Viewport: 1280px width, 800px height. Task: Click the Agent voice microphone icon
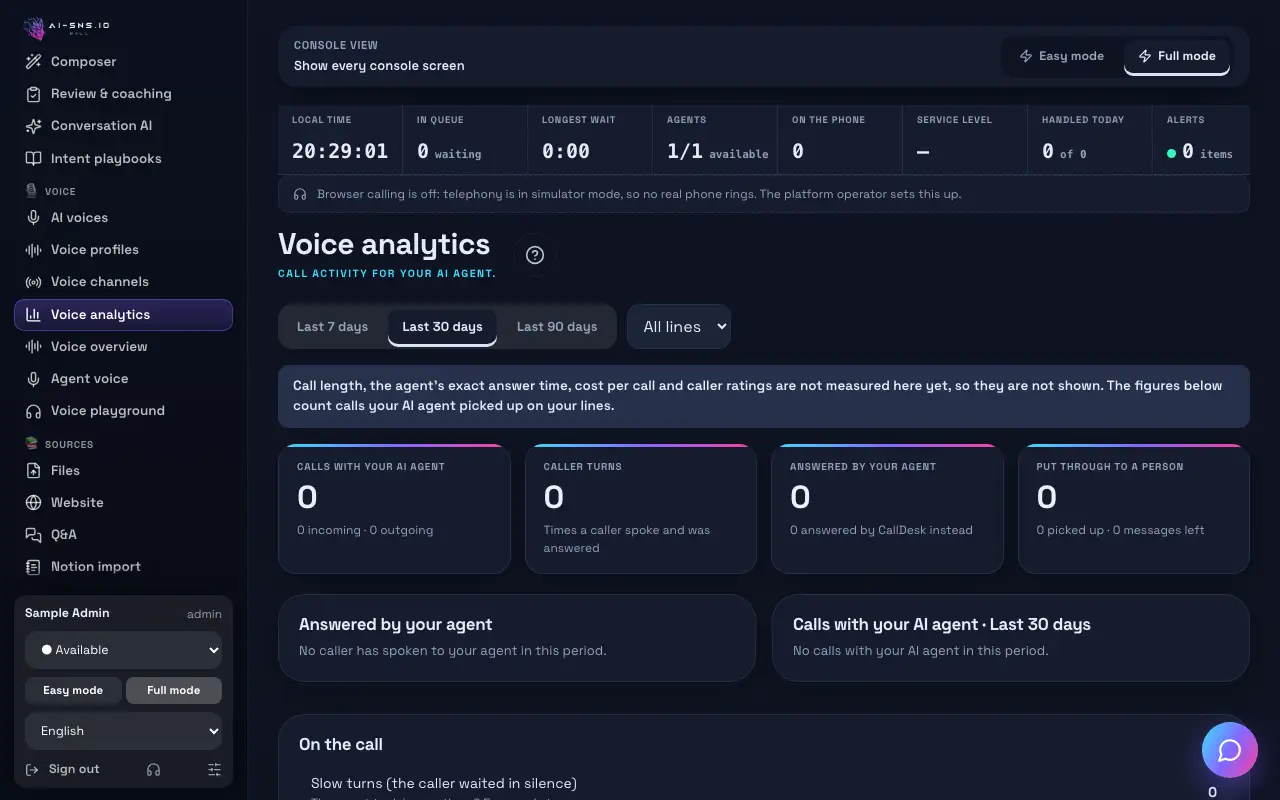tap(33, 379)
